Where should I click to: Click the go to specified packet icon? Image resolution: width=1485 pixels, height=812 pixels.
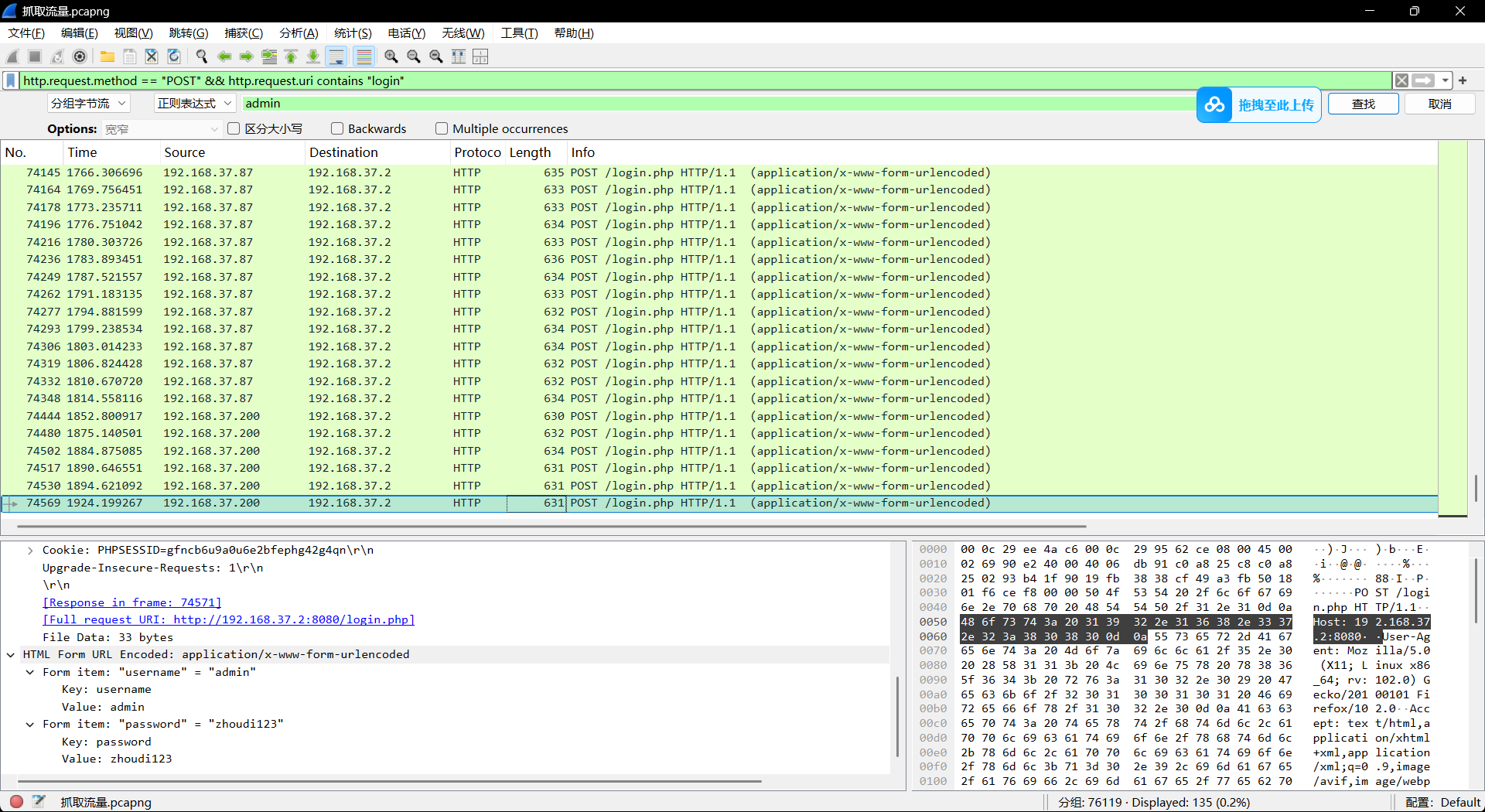[269, 56]
